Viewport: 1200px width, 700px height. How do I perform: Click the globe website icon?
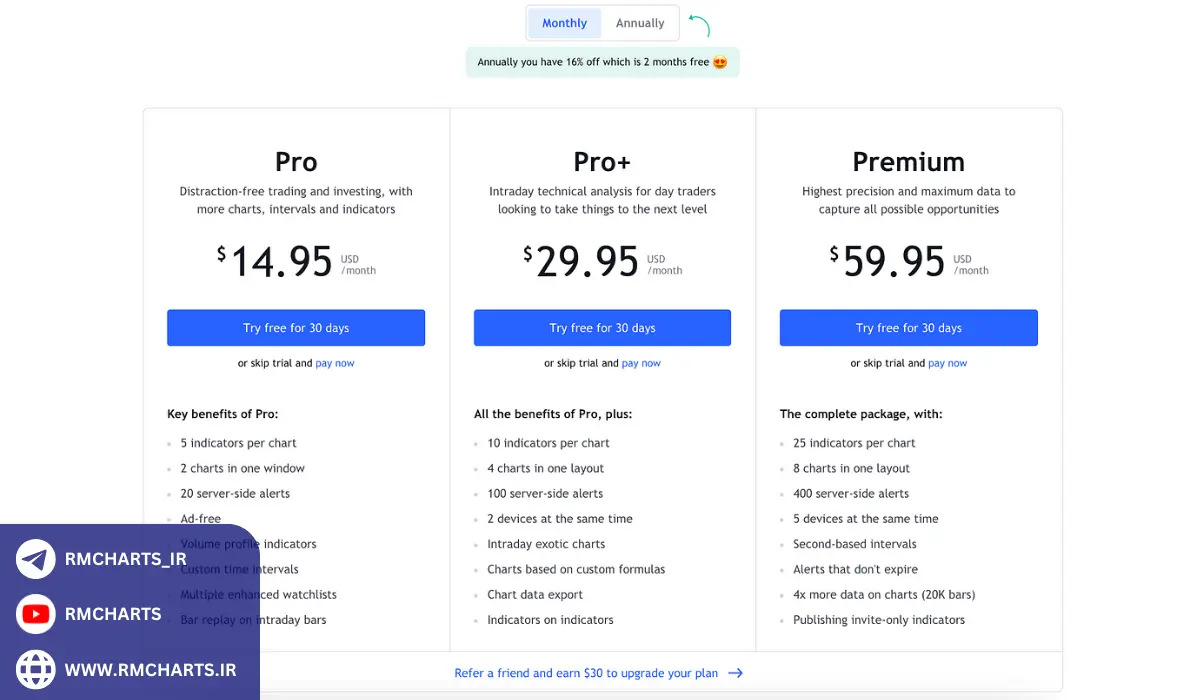coord(36,669)
